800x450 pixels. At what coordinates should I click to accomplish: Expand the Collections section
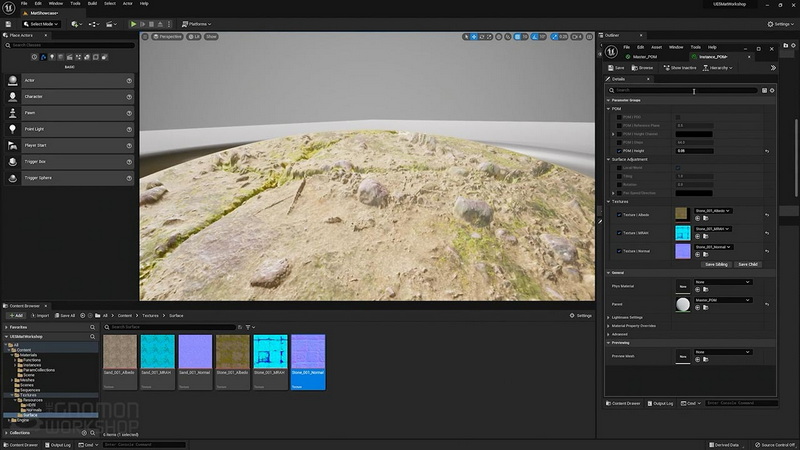(6, 433)
